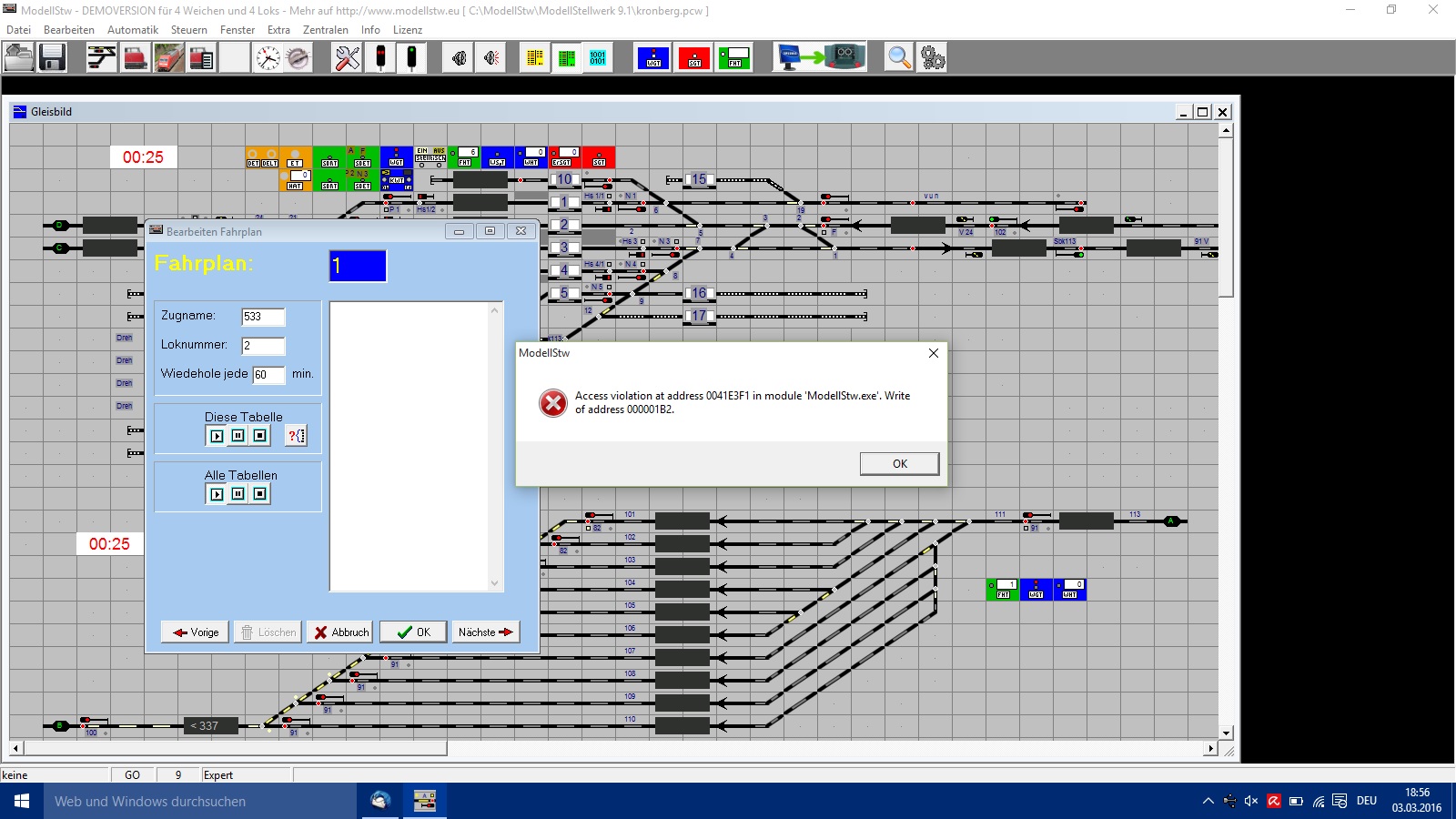Viewport: 1456px width, 819px height.
Task: Click the Gleisbild horizontal scrollbar right arrow
Action: 1209,748
